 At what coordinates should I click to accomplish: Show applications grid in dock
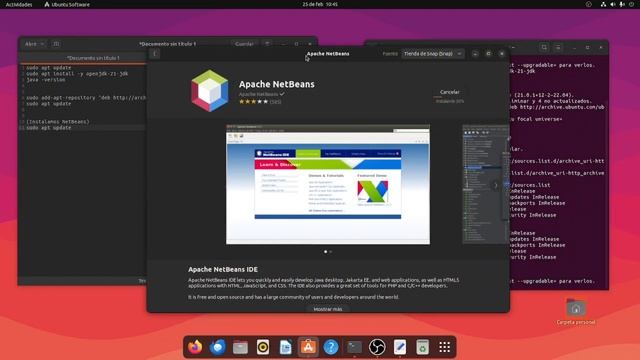pyautogui.click(x=445, y=347)
